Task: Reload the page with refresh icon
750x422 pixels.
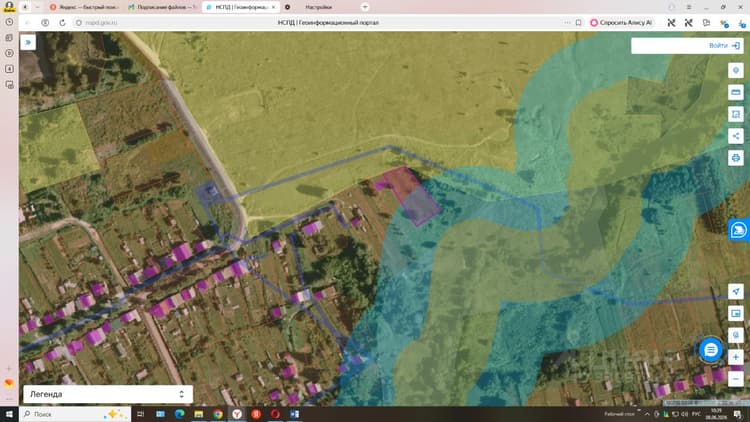Action: tap(62, 22)
